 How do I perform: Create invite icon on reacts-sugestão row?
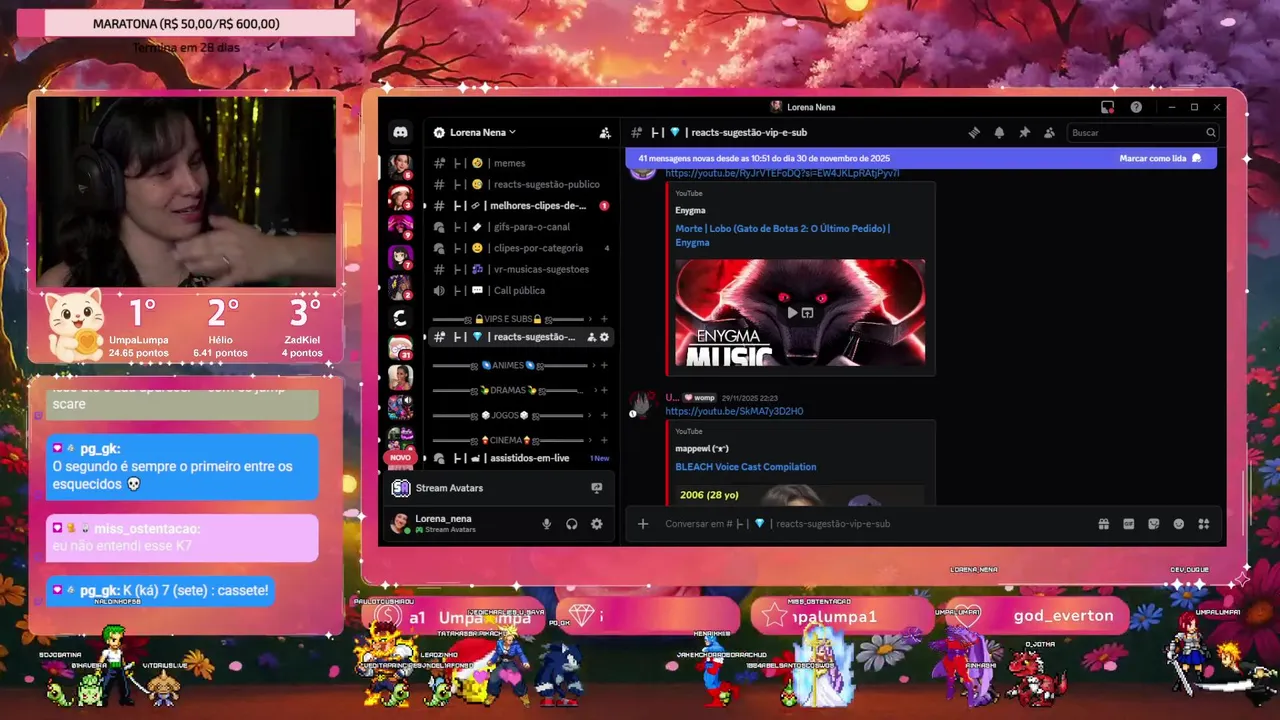(591, 337)
